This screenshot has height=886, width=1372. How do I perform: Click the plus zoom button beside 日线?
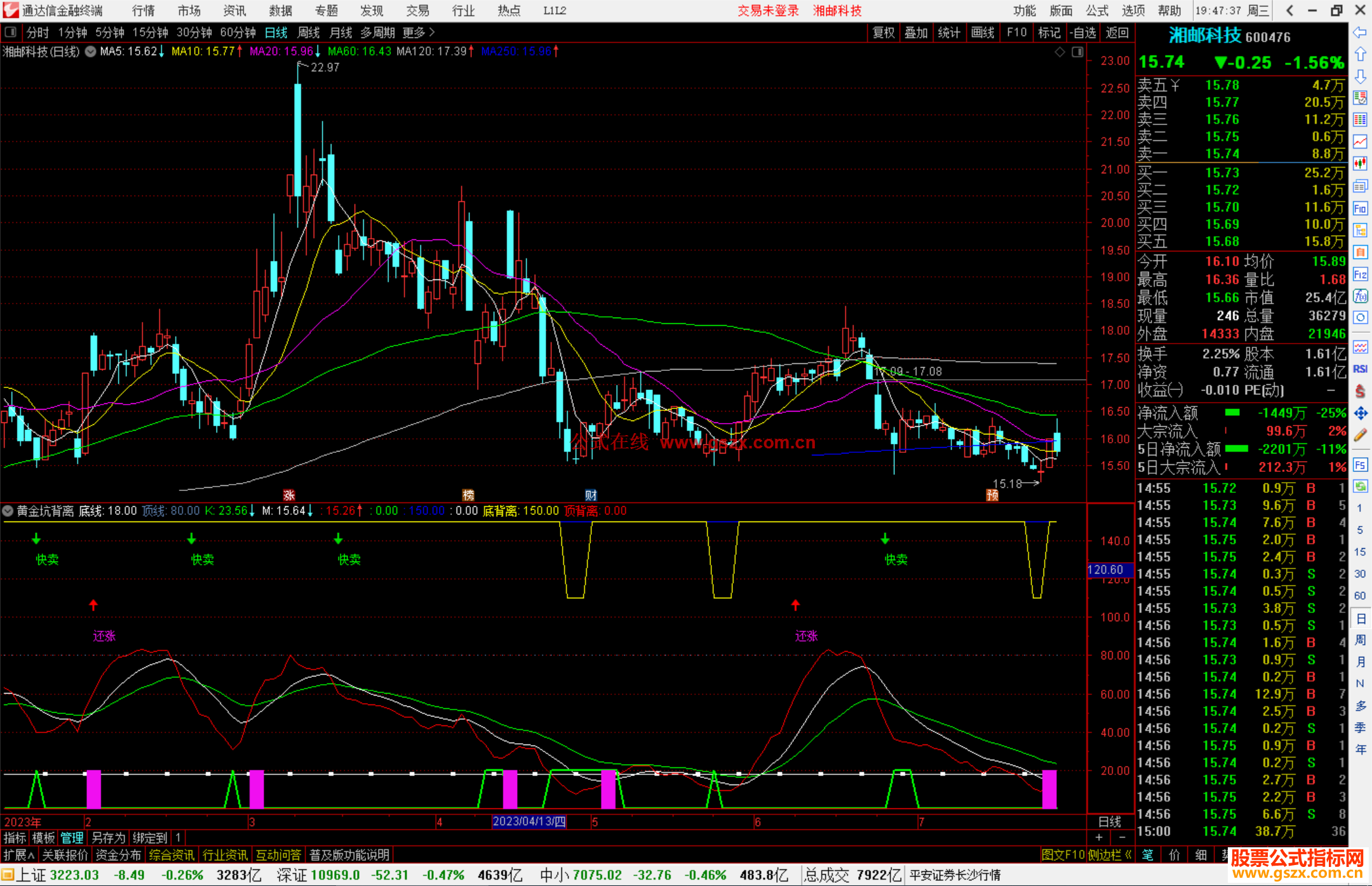(1099, 838)
